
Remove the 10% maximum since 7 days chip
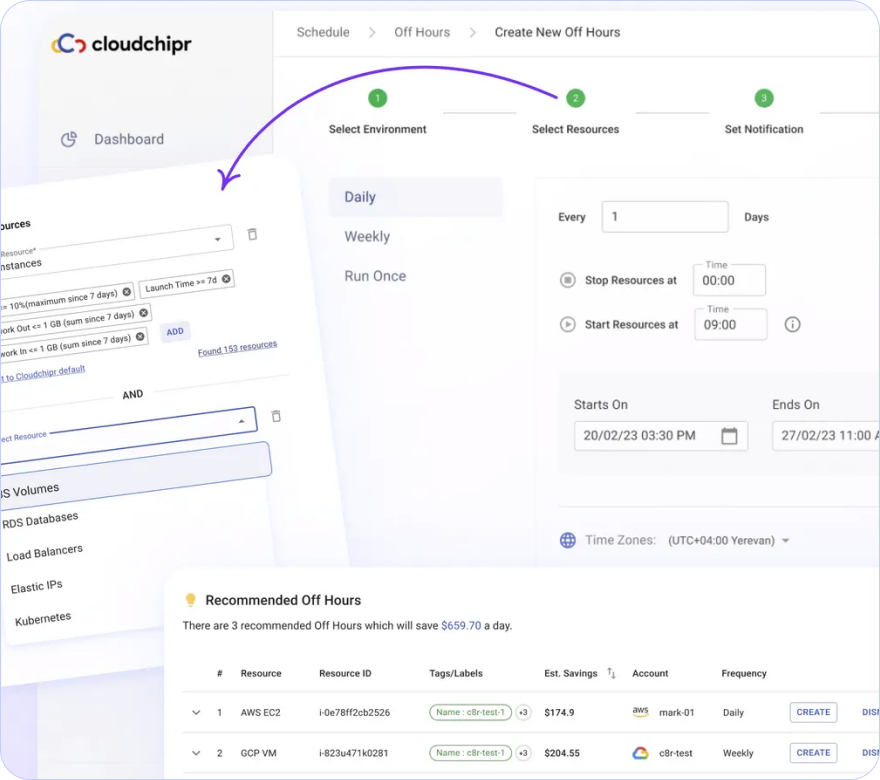click(127, 292)
